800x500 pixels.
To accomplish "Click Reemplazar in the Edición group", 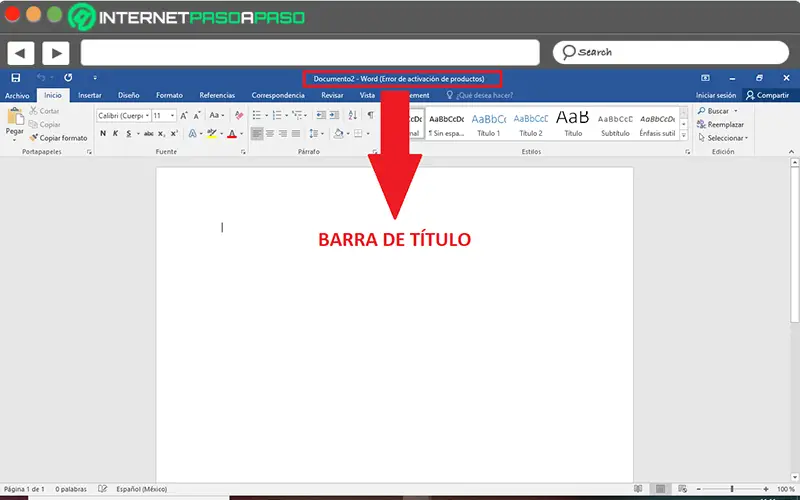I will click(720, 124).
